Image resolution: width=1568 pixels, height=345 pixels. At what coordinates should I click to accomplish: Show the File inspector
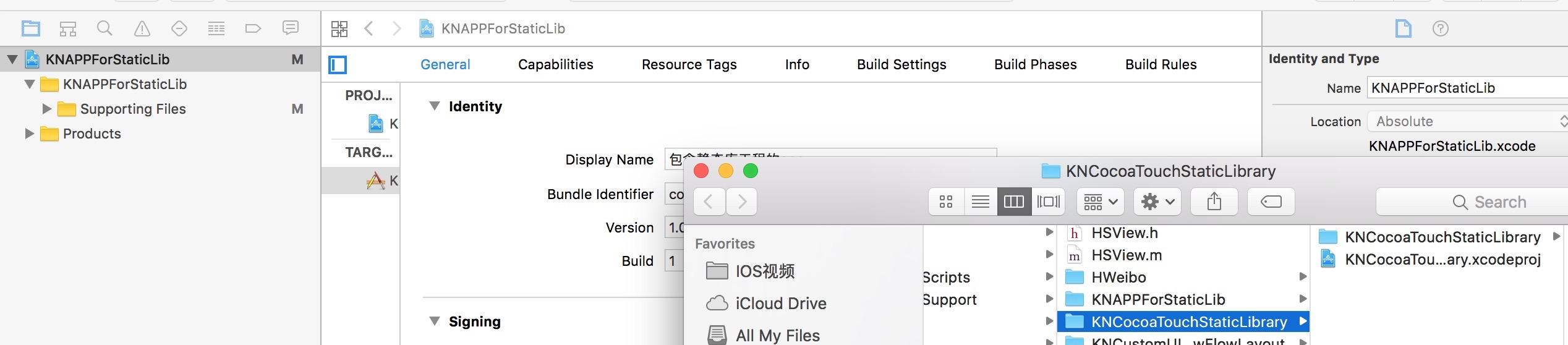(x=1403, y=28)
